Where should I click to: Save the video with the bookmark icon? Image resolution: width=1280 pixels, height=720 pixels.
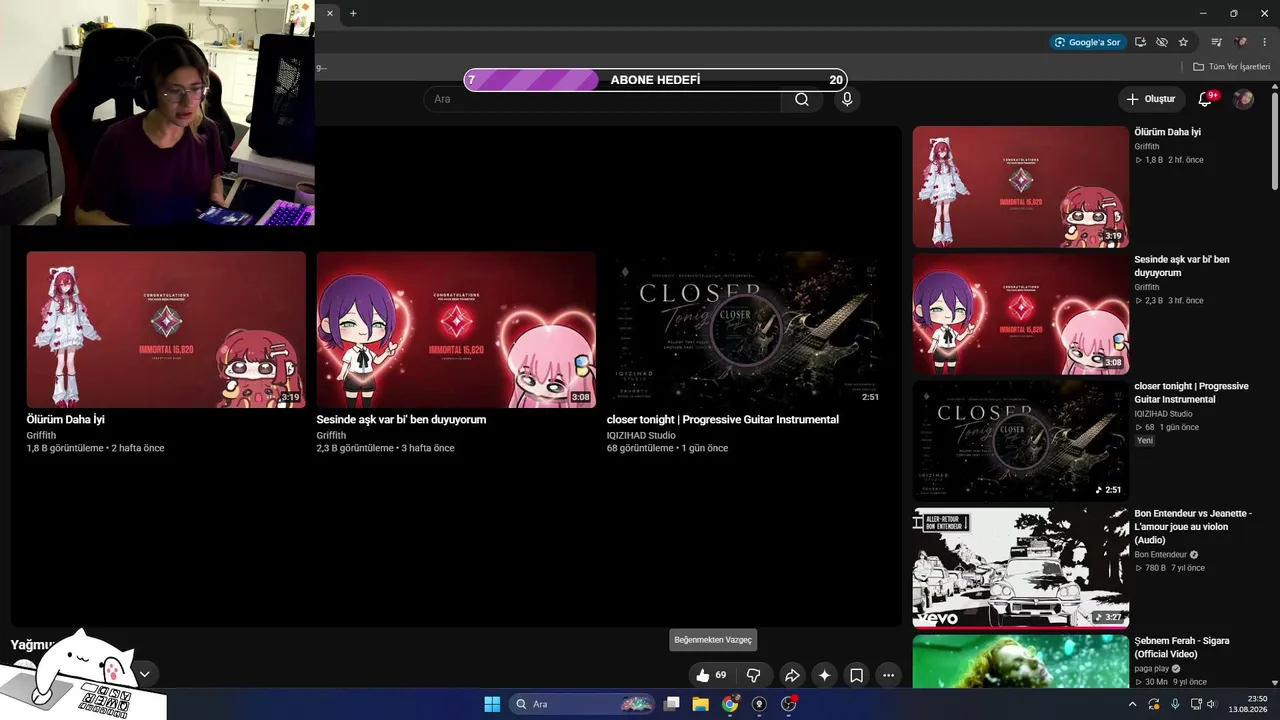tap(857, 675)
